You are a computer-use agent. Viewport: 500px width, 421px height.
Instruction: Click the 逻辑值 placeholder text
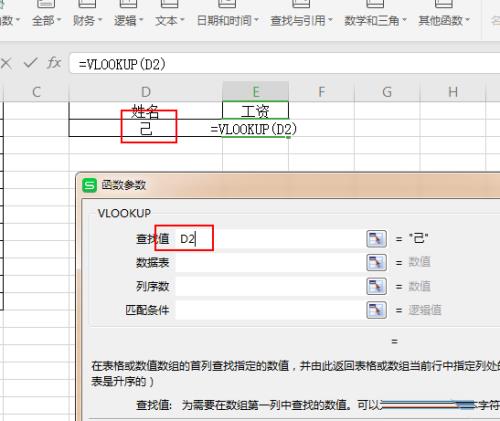point(425,310)
